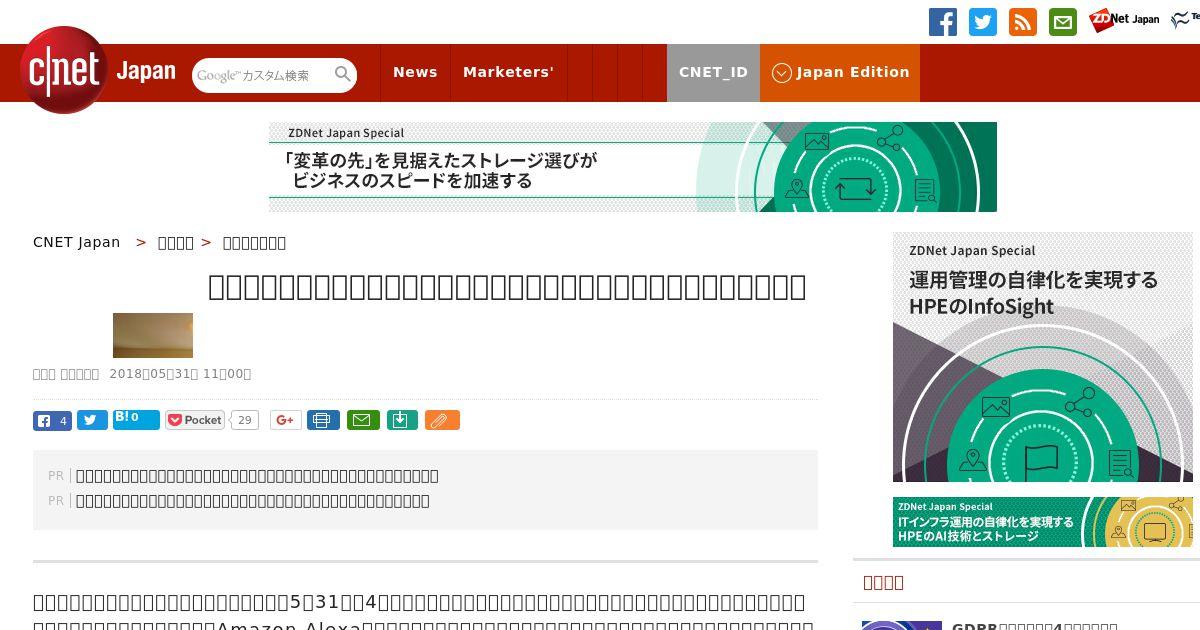The image size is (1200, 630).
Task: View Pocket save count 29
Action: (x=245, y=420)
